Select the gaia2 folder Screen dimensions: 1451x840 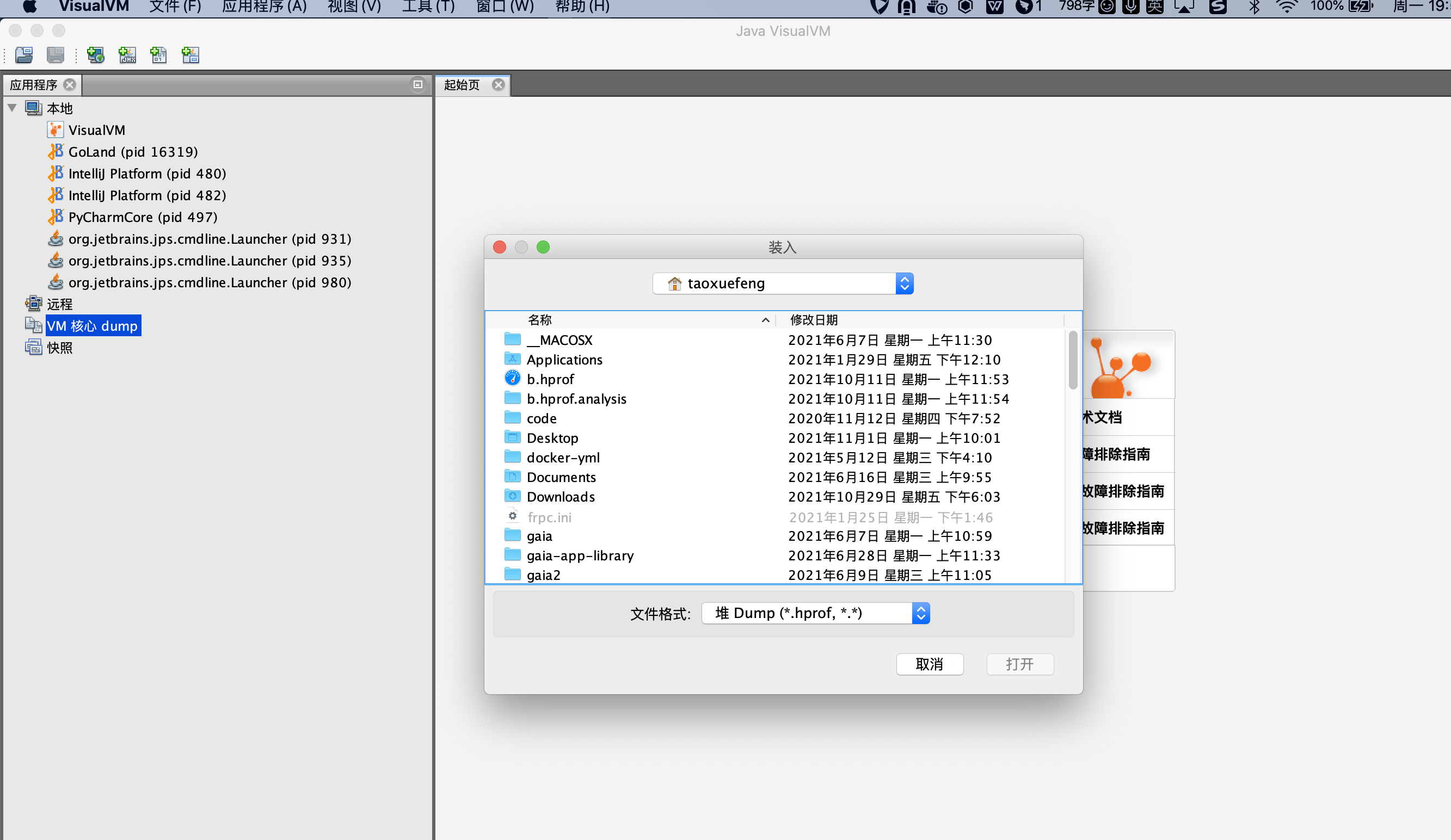tap(775, 575)
